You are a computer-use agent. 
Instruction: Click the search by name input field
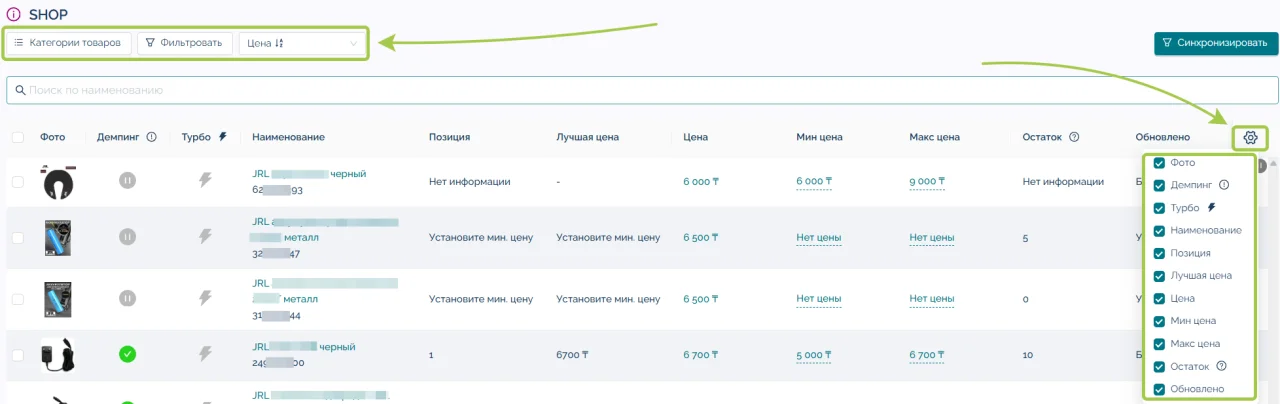[640, 90]
